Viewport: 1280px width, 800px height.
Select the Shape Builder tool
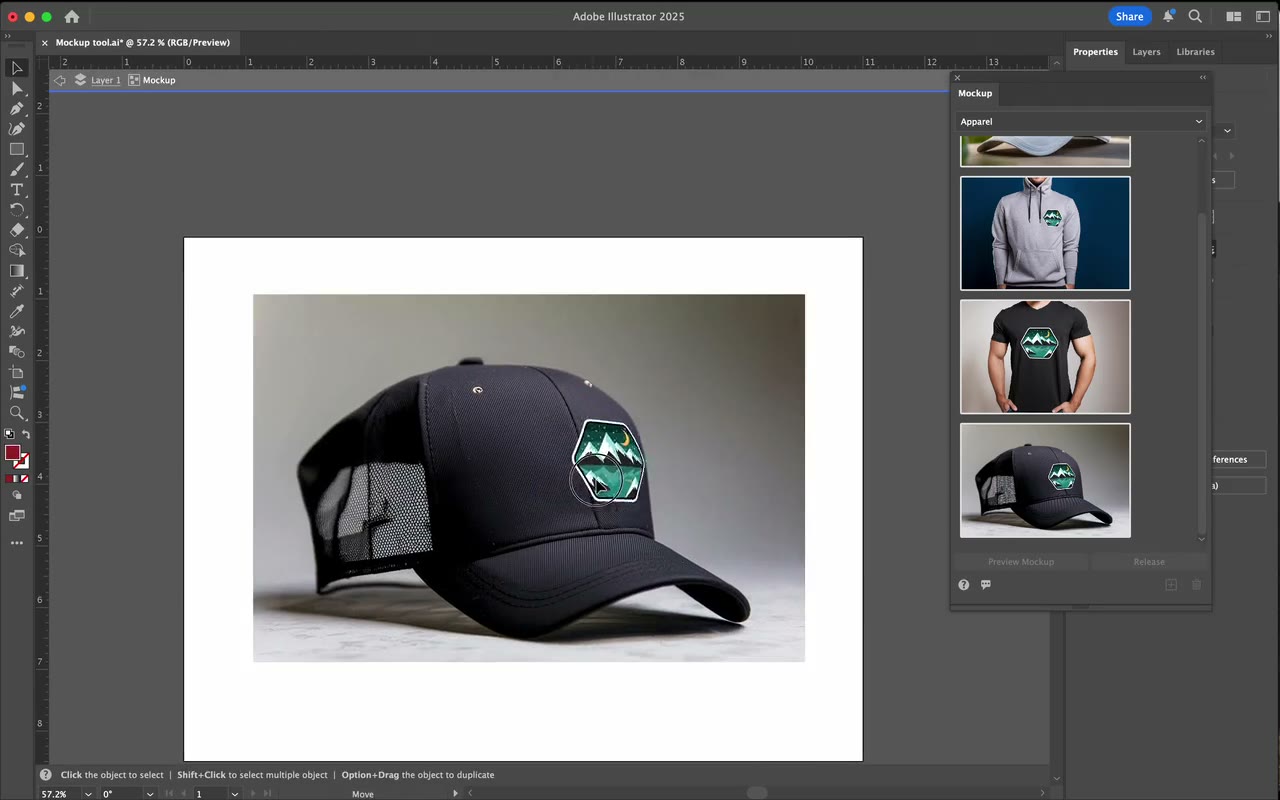tap(17, 251)
